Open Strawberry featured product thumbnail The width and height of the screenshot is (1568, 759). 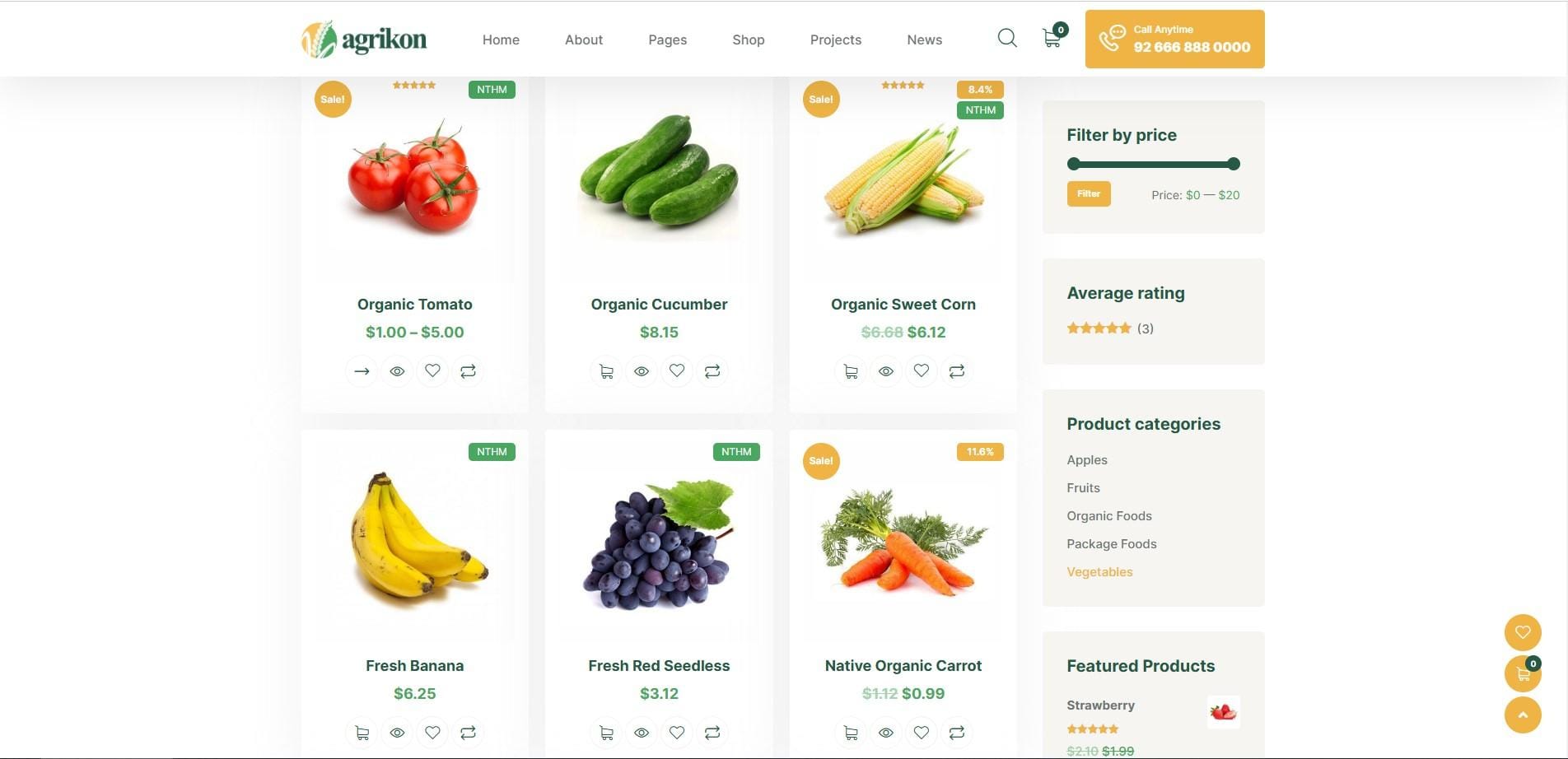[1223, 712]
